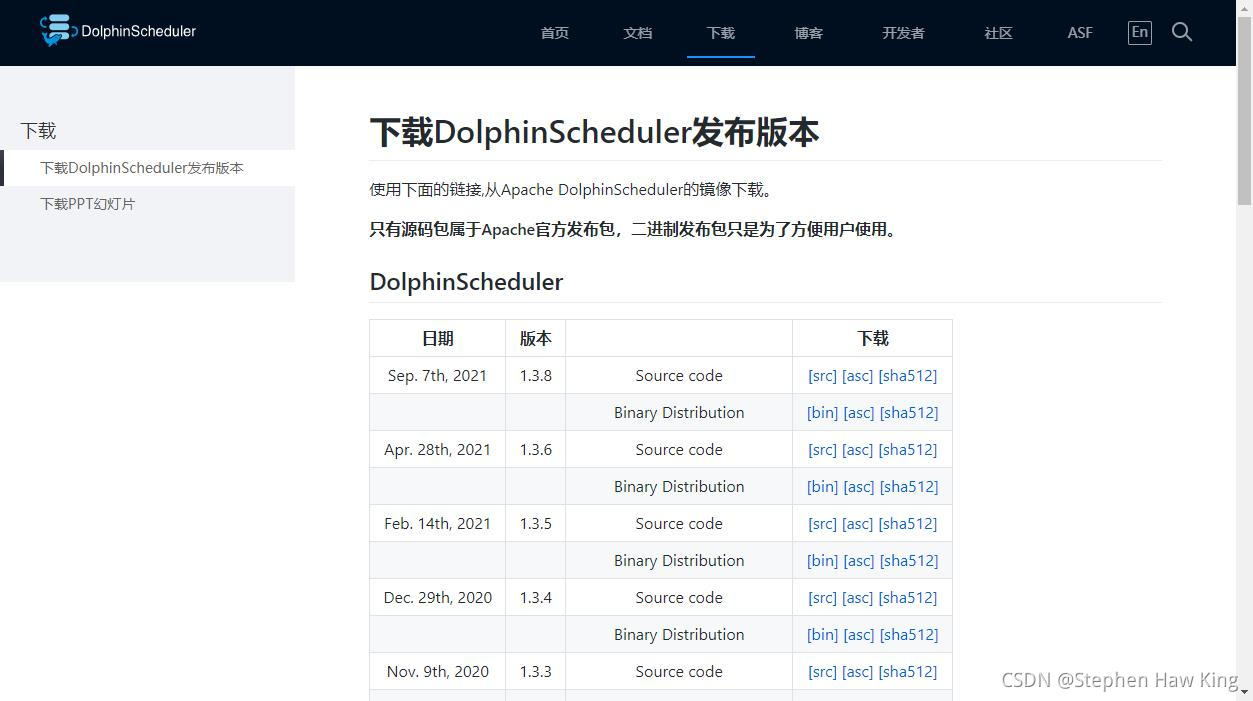
Task: Switch language with the En button
Action: [x=1139, y=32]
